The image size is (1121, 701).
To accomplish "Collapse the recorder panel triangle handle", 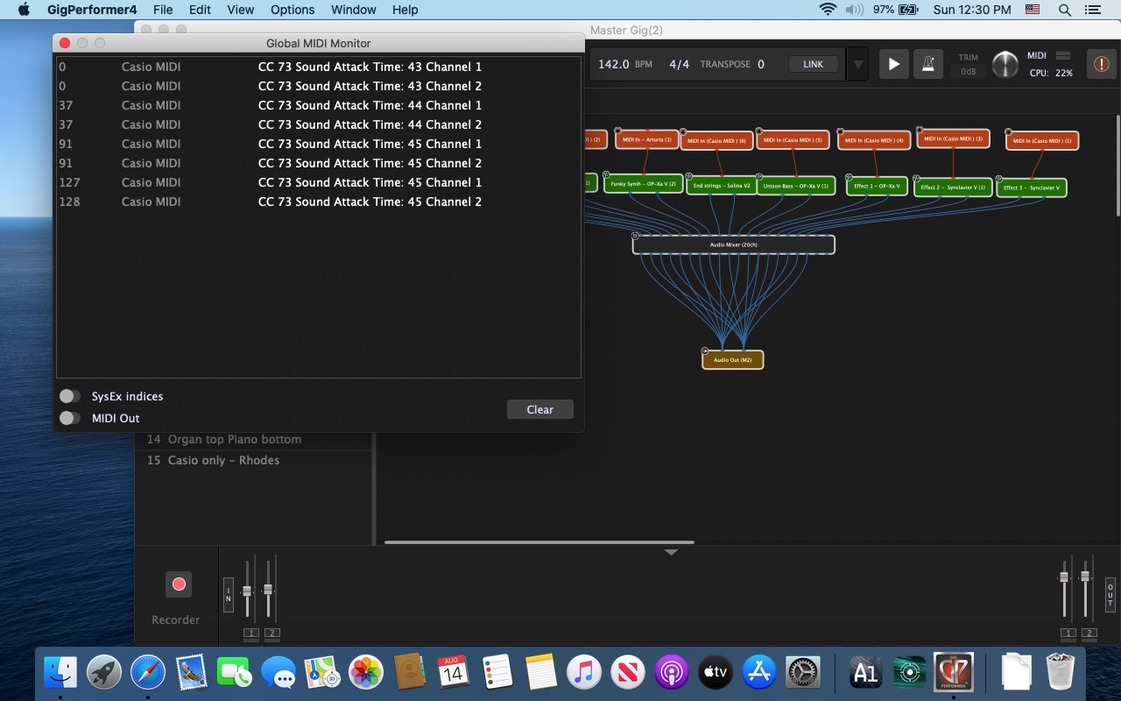I will pyautogui.click(x=671, y=552).
